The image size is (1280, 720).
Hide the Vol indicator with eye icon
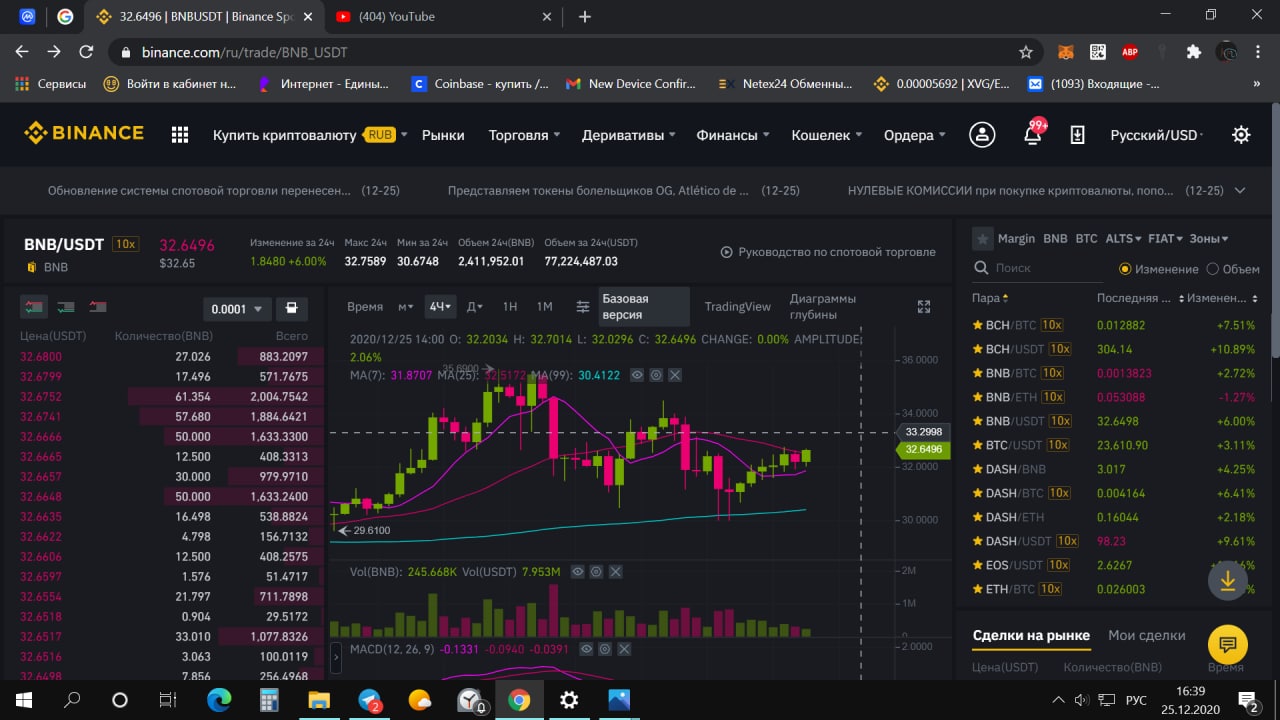point(577,572)
